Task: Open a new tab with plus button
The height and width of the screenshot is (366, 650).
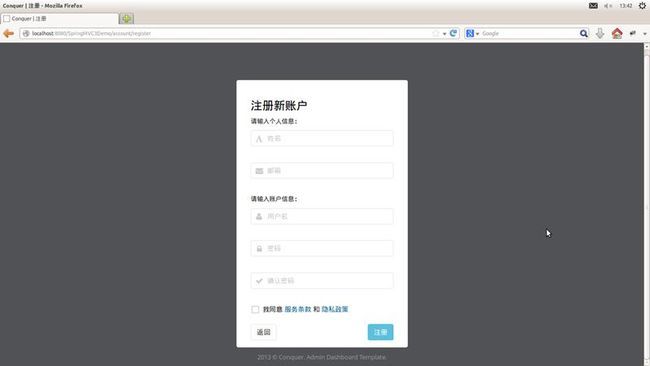Action: coord(126,19)
